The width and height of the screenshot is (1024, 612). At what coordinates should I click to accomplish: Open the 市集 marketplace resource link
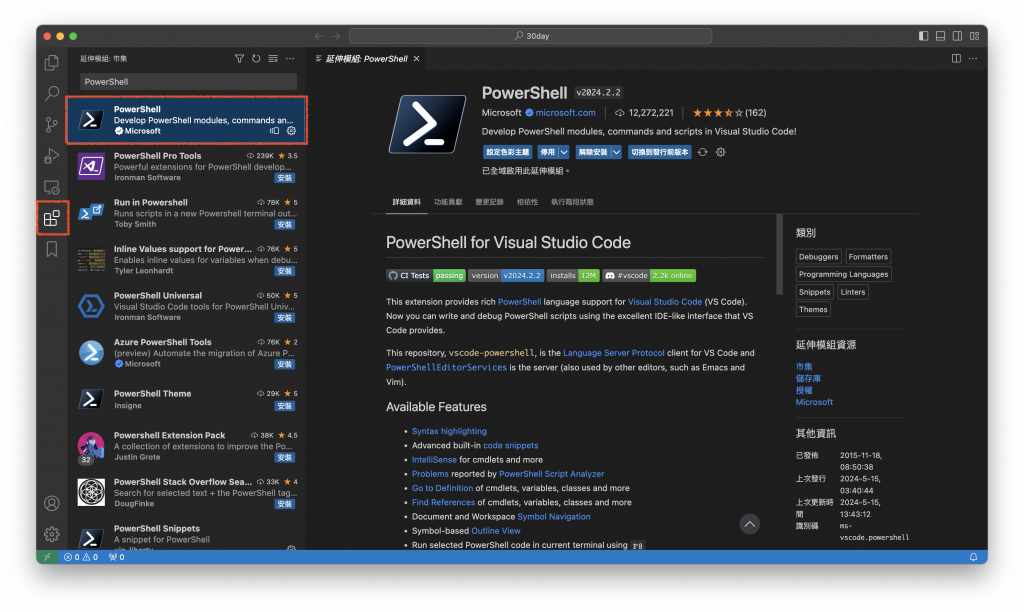tap(804, 367)
